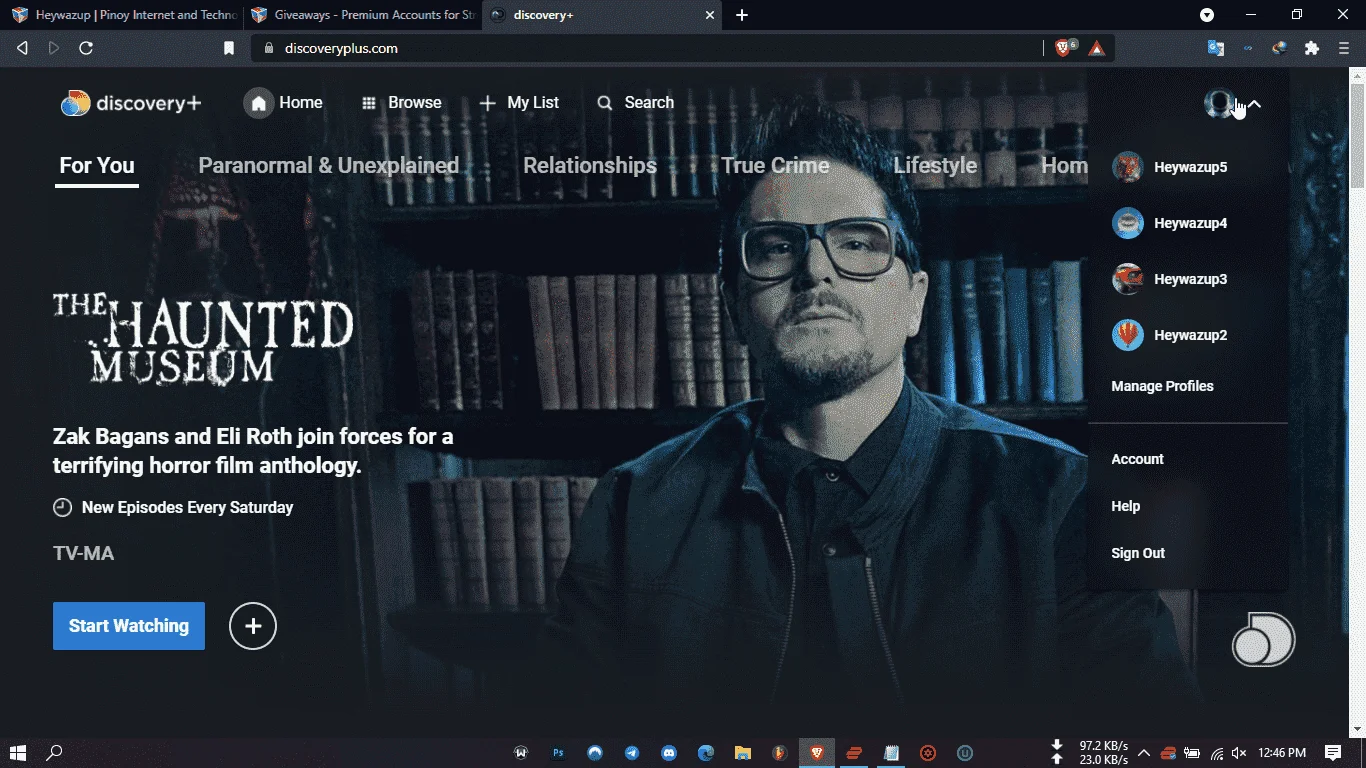Add The Haunted Museum to My List
1366x768 pixels.
tap(253, 626)
